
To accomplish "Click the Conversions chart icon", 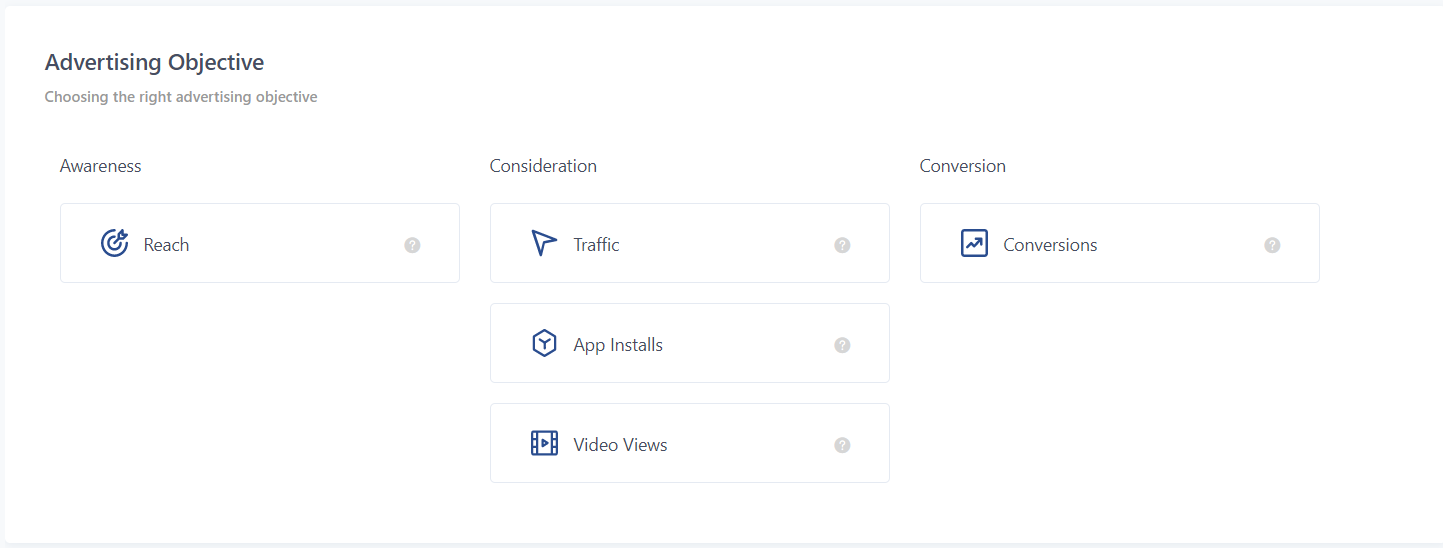I will (x=974, y=243).
